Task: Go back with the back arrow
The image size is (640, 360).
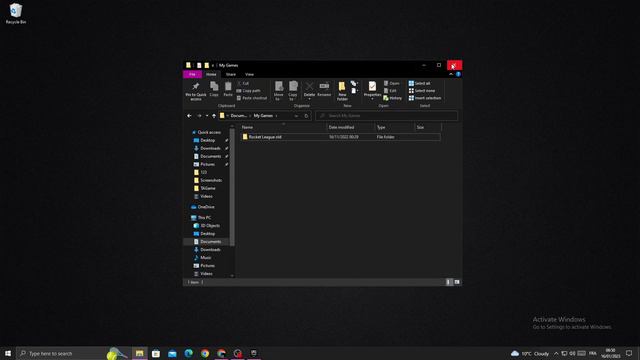Action: [189, 116]
